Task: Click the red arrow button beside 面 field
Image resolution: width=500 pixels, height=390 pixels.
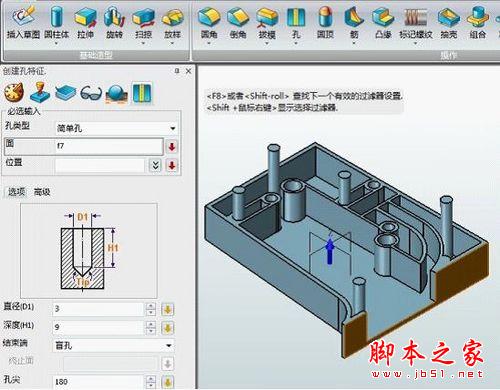Action: point(172,146)
